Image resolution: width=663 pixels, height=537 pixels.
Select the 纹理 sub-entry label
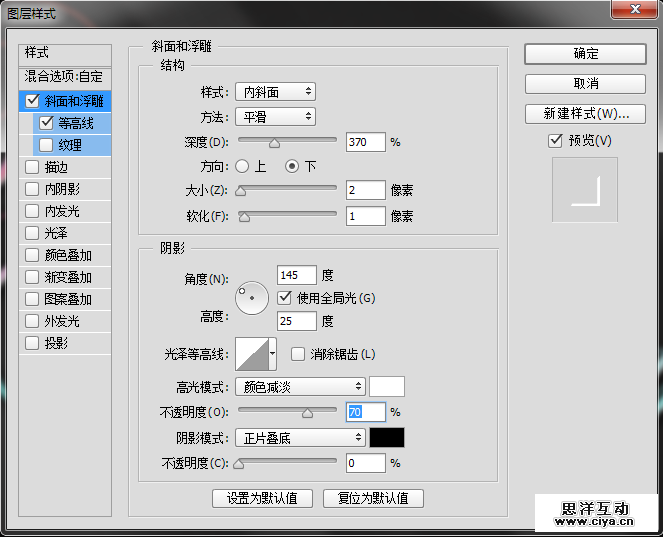point(70,145)
